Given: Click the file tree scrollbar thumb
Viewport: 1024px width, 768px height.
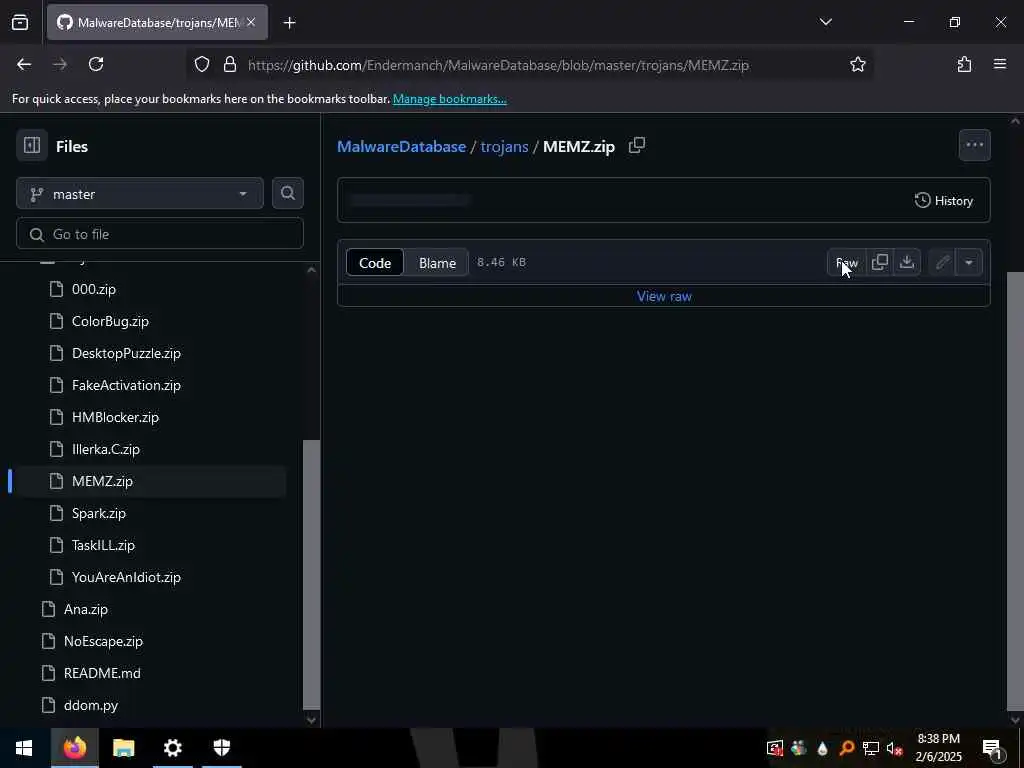Looking at the screenshot, I should tap(312, 575).
